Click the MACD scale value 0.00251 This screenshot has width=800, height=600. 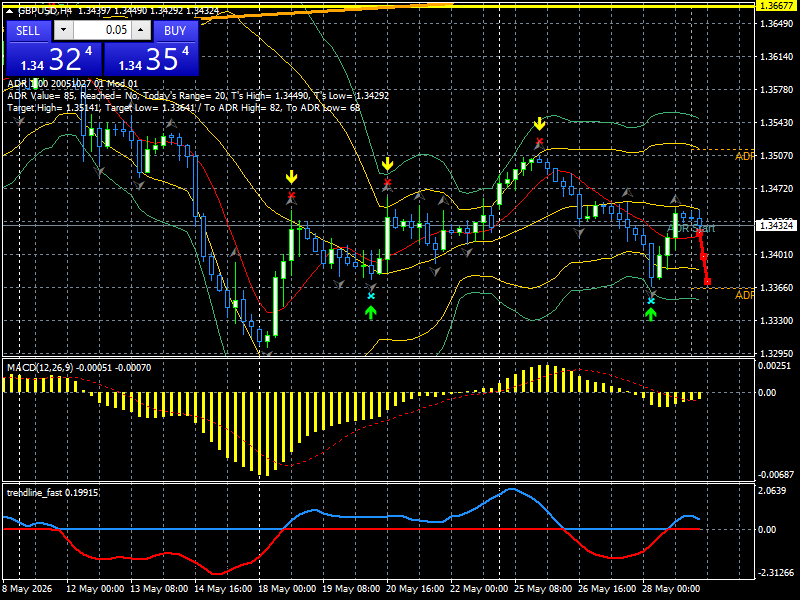click(x=774, y=365)
